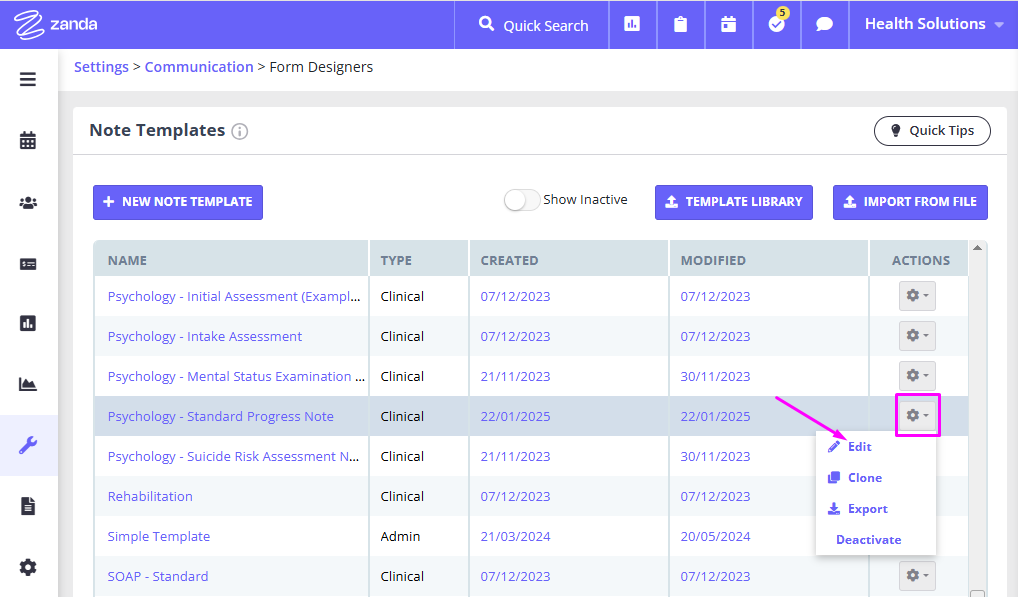
Task: Collapse the sidebar with the hamburger icon
Action: 27,79
